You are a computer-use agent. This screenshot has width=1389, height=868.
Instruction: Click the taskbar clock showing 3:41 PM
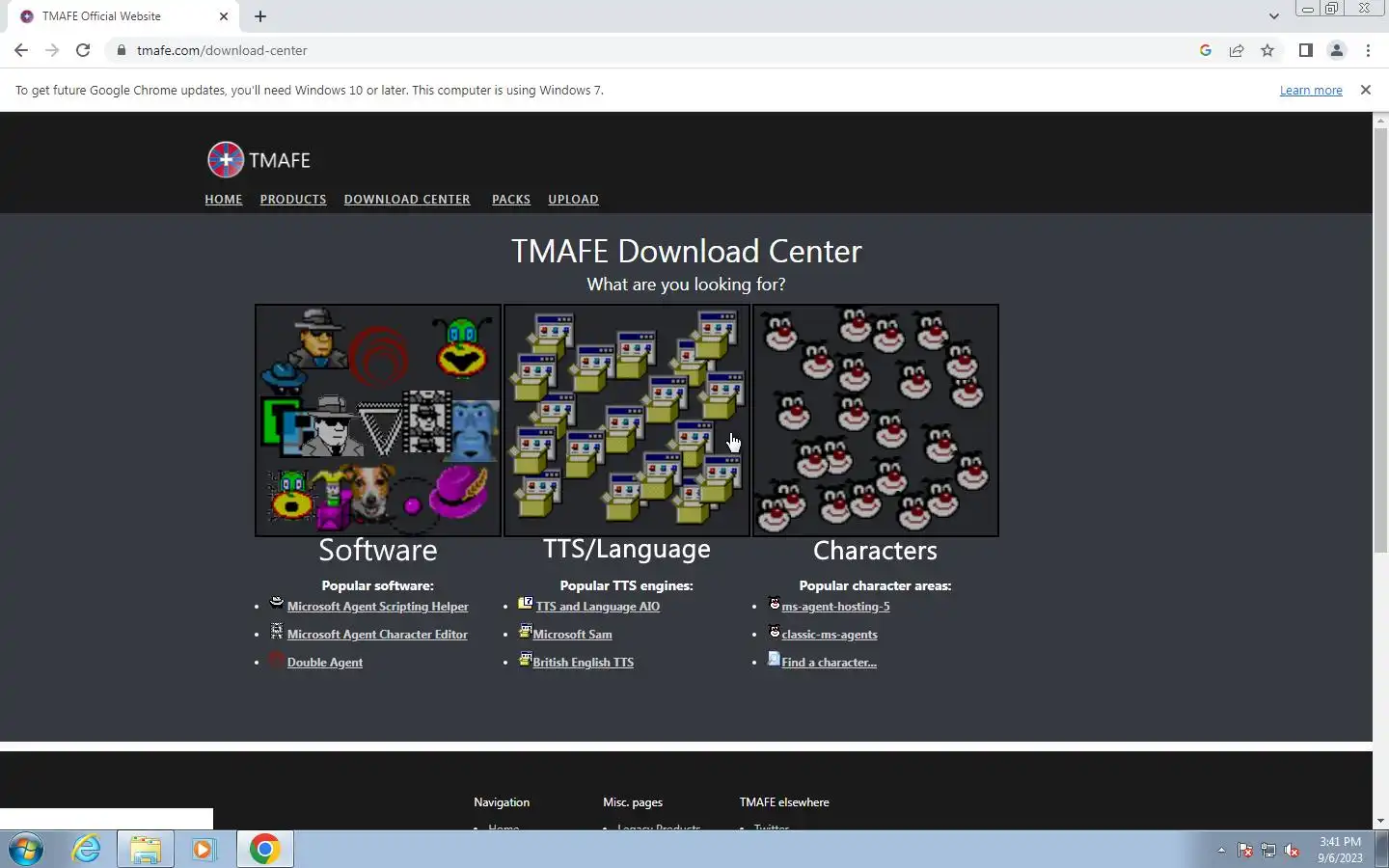(1340, 850)
